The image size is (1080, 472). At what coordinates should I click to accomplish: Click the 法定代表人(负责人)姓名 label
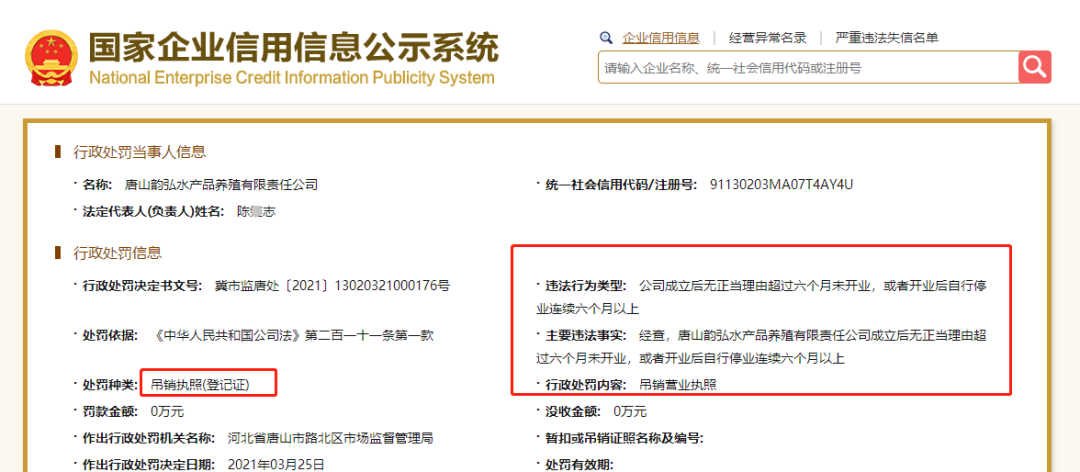153,212
